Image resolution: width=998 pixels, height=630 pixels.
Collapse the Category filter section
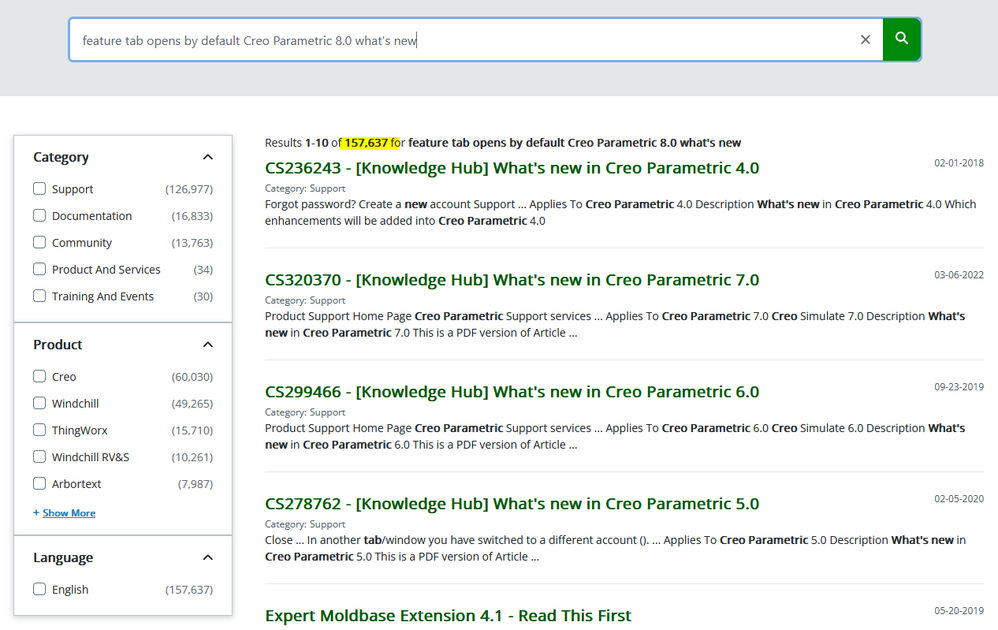[x=208, y=157]
